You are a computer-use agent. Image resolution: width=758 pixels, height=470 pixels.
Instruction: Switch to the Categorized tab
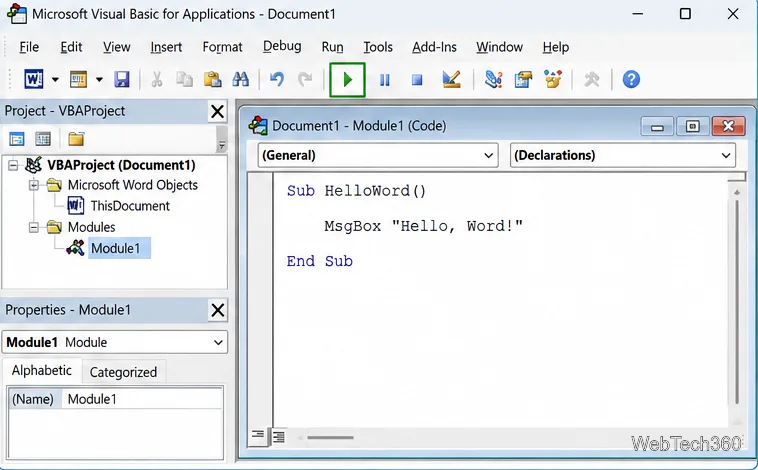(x=123, y=372)
